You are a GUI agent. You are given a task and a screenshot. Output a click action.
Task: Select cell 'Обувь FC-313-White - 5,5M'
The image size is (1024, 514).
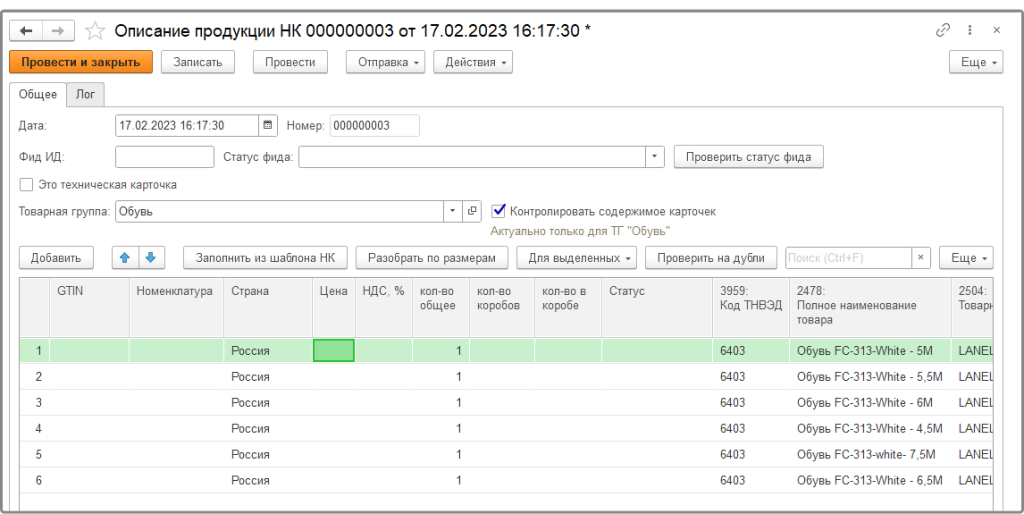[x=870, y=377]
